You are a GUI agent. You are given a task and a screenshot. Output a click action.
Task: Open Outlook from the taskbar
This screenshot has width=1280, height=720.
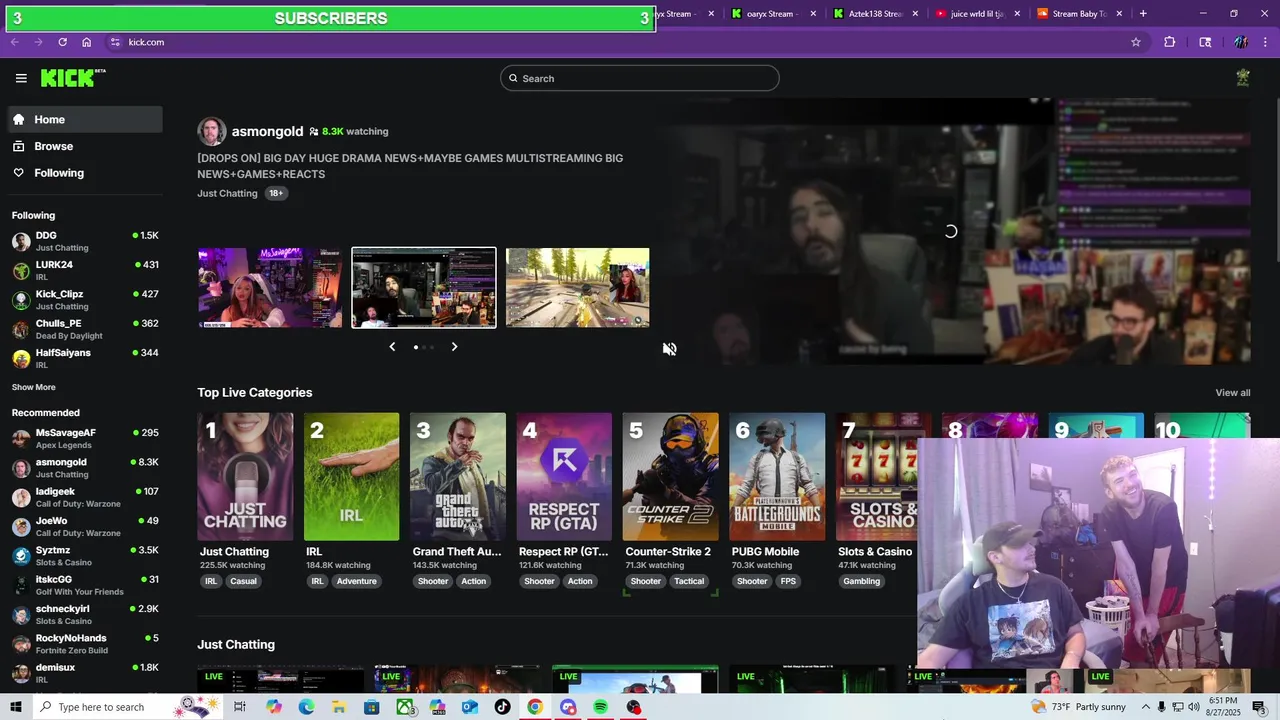[x=470, y=707]
